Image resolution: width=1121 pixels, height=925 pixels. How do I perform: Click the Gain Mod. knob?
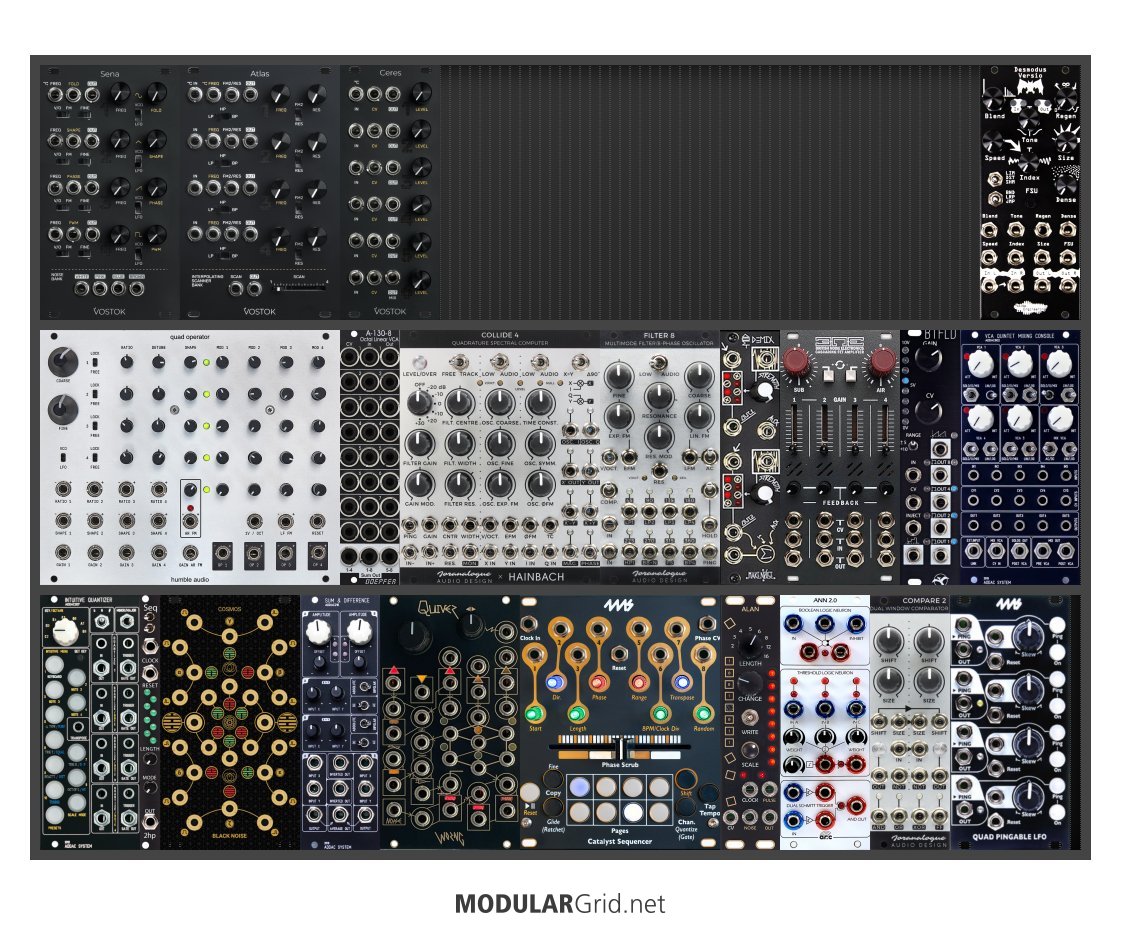coord(420,485)
